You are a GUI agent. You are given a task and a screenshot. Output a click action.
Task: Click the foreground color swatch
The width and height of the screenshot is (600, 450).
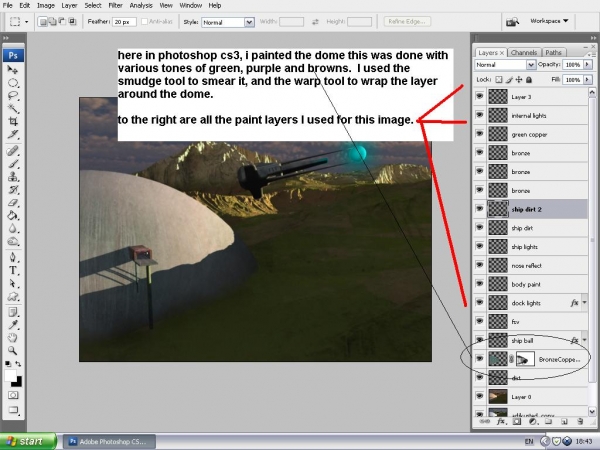pos(10,375)
